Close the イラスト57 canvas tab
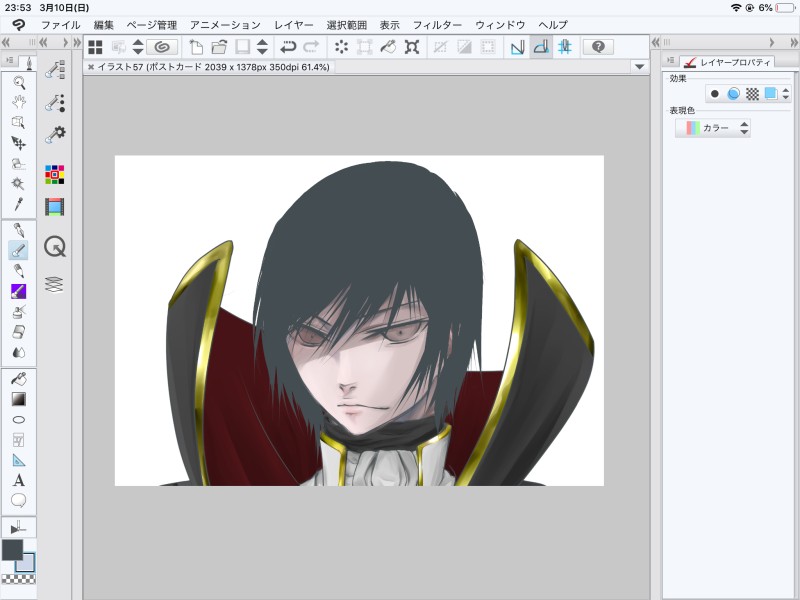This screenshot has width=800, height=600. (91, 67)
